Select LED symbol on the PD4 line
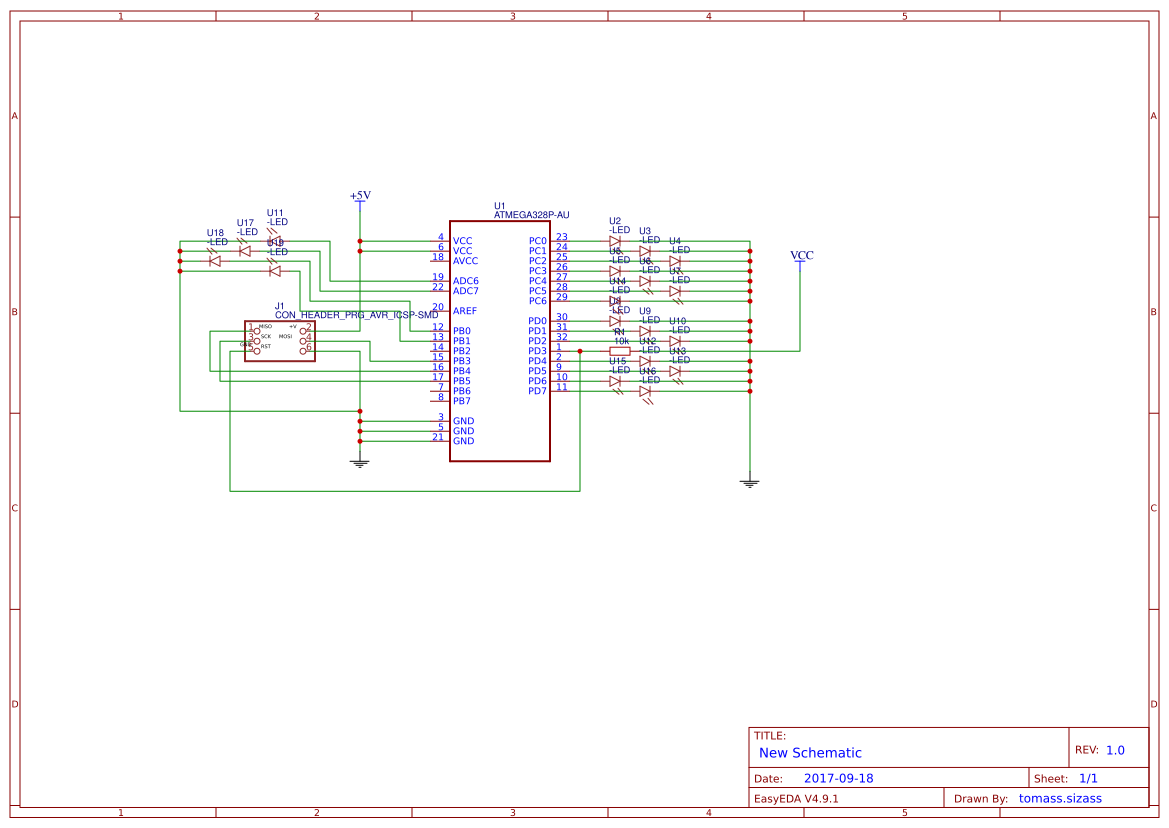 point(645,361)
